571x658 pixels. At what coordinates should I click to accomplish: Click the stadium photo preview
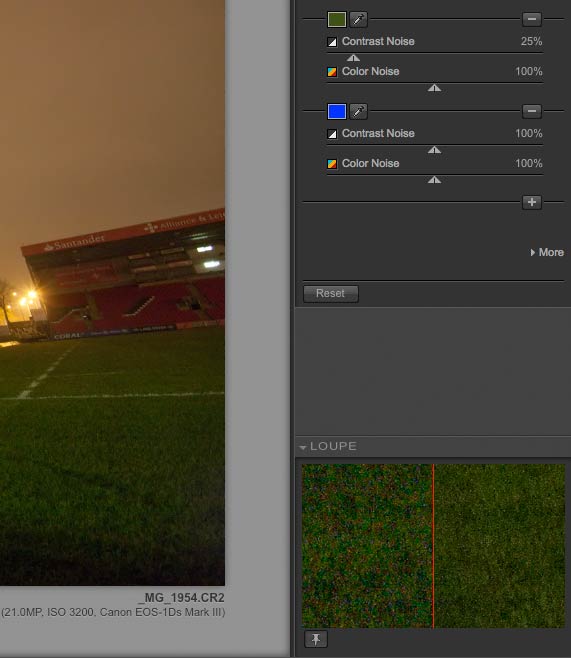pos(112,292)
